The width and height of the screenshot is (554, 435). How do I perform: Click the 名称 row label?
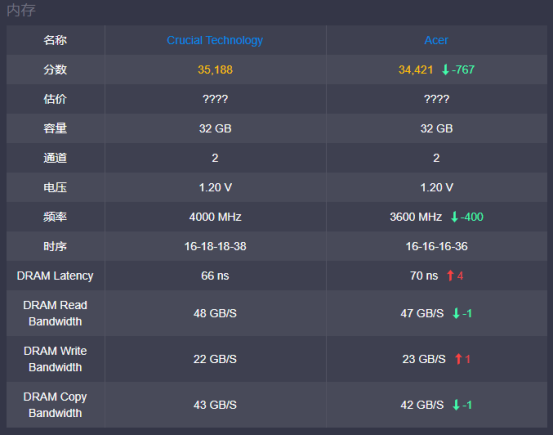(x=55, y=40)
